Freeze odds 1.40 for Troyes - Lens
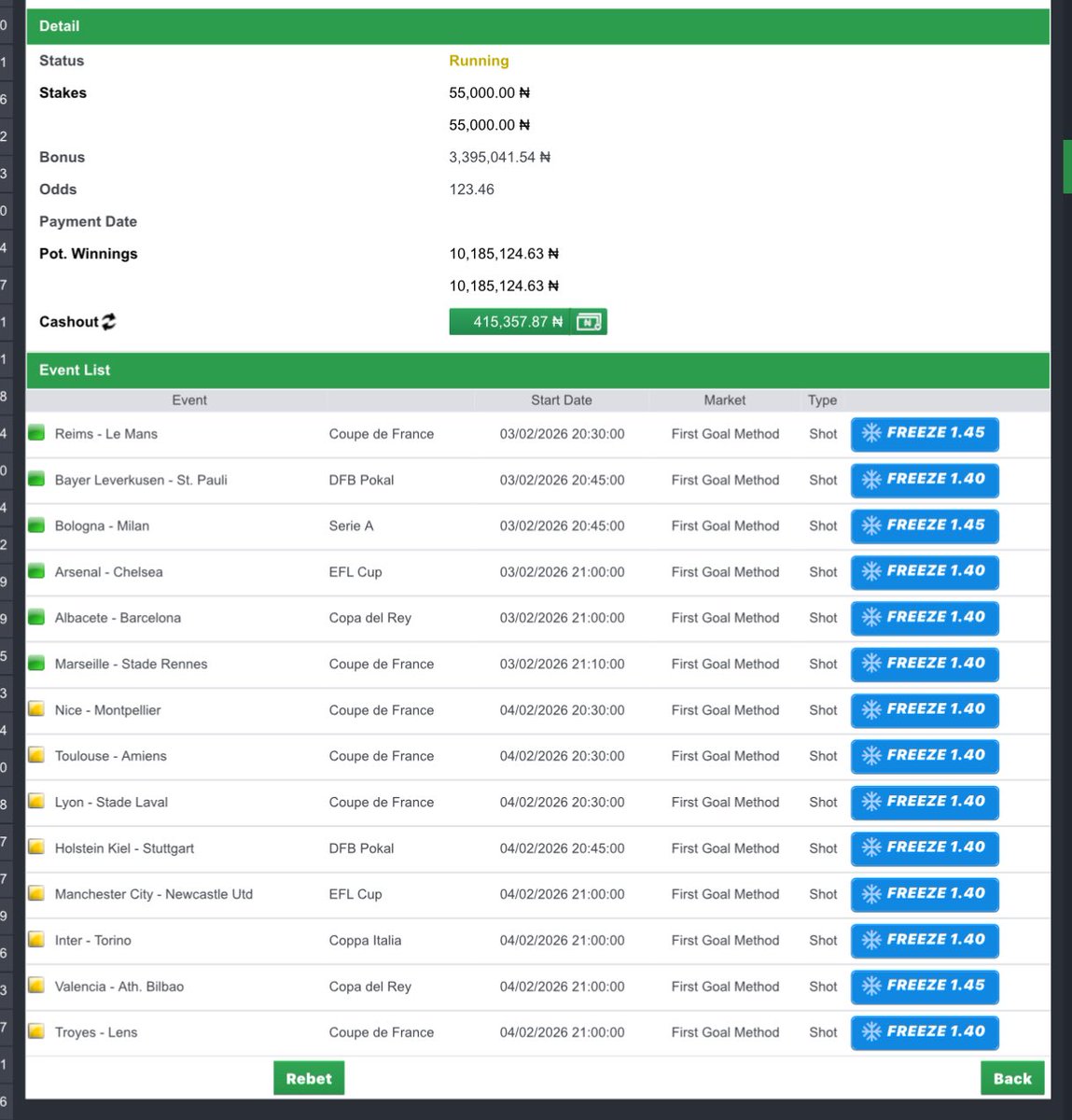 pyautogui.click(x=925, y=1032)
